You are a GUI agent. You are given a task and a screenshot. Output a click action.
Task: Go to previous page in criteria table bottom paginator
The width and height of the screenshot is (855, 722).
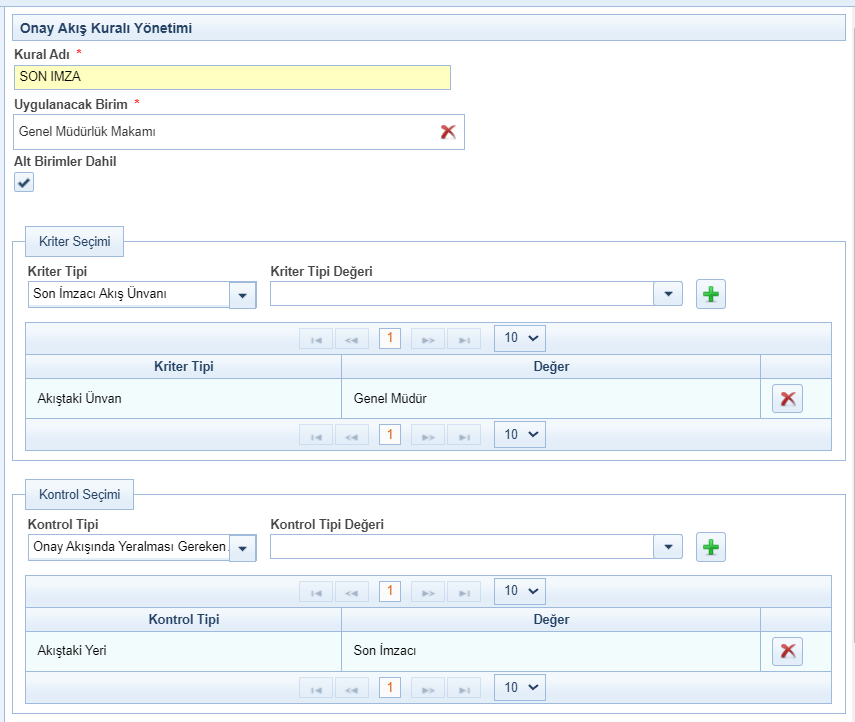pyautogui.click(x=352, y=435)
